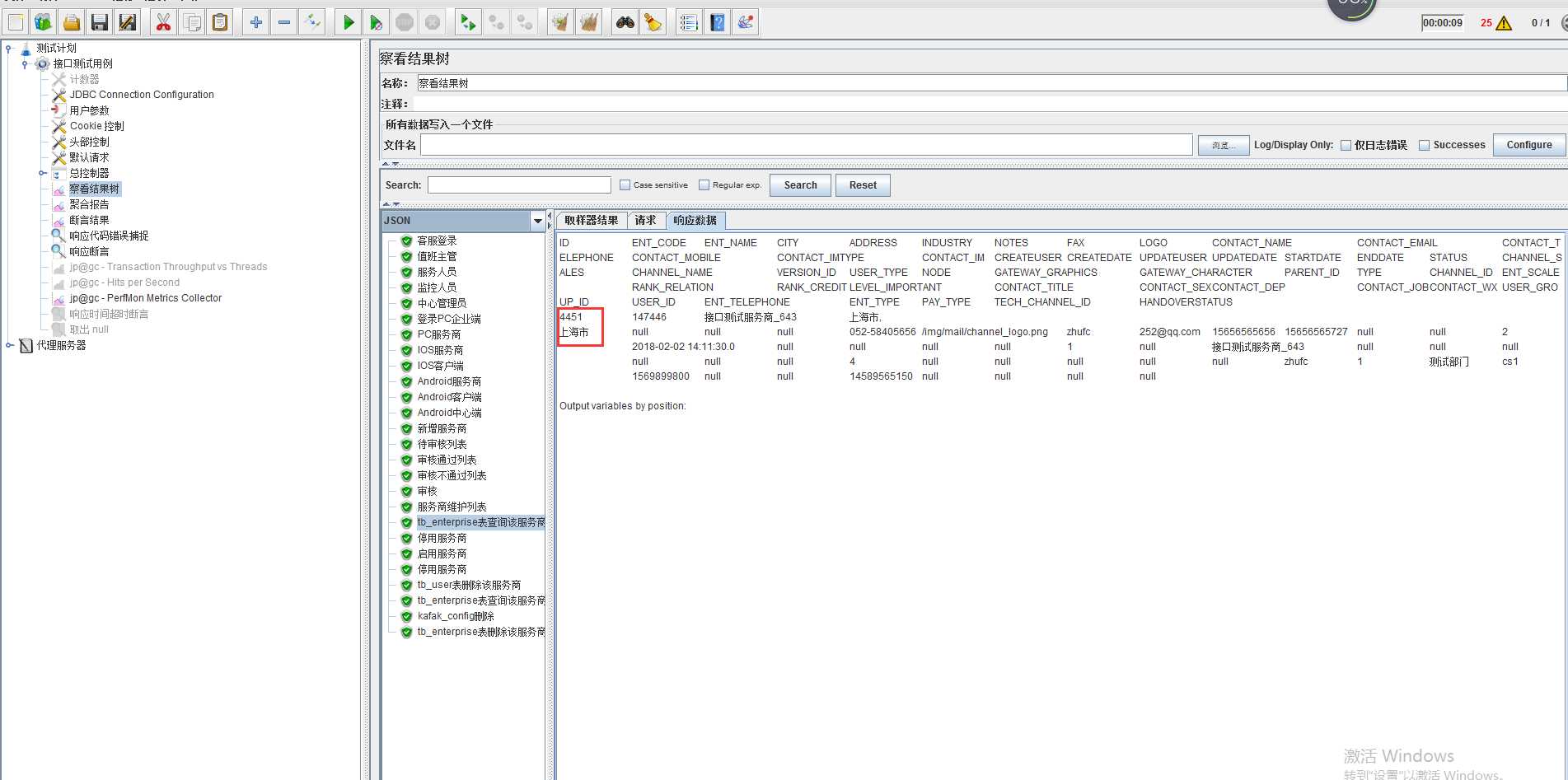Screen dimensions: 1568x780
Task: Expand the 总控制器 tree node
Action: pos(42,173)
